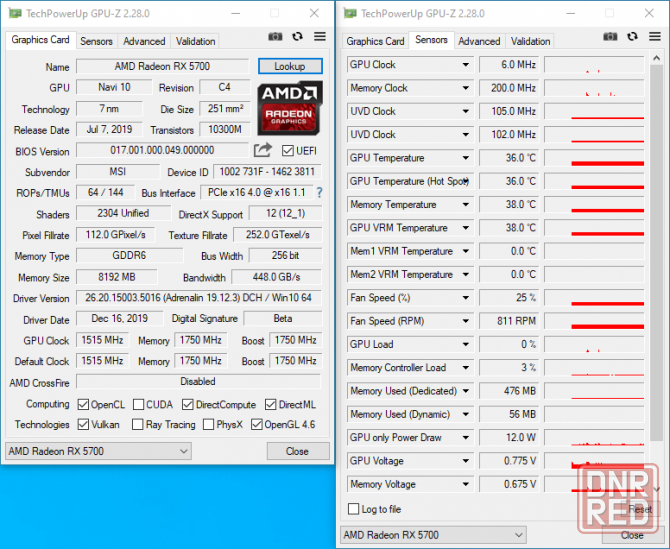Switch to Advanced tab in left window

coord(144,41)
